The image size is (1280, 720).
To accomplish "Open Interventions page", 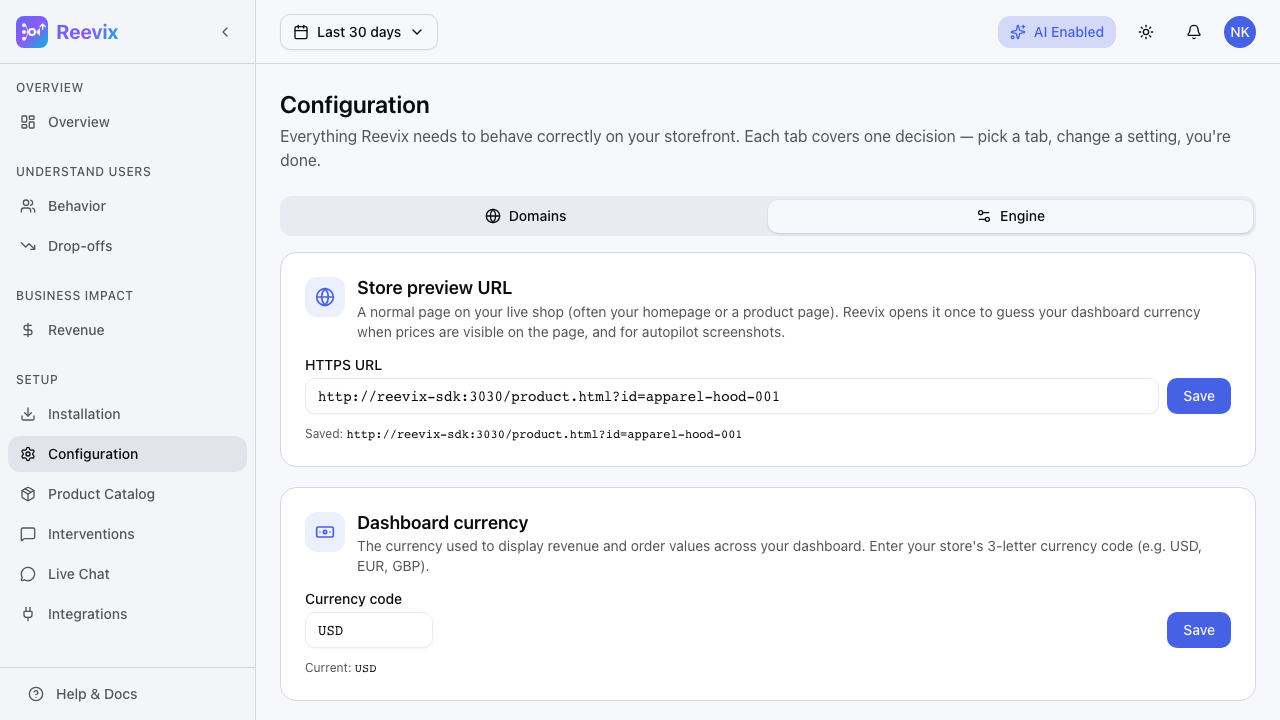I will coord(127,534).
